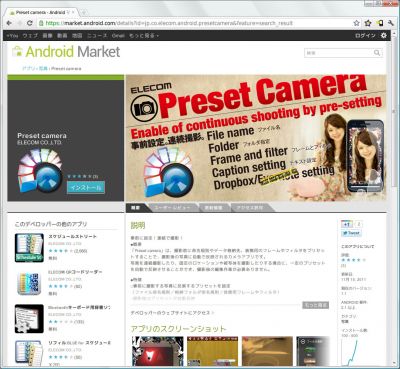Reload the page with browser refresh icon
Screen dimensions: 400x369
30,23
